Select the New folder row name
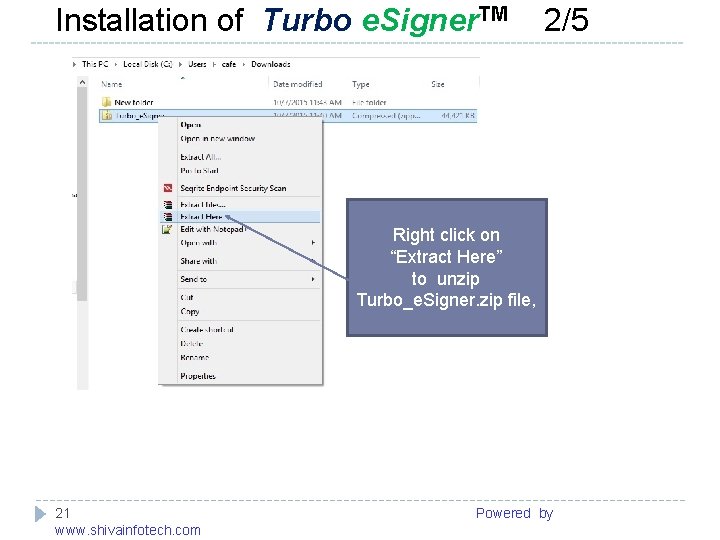The image size is (720, 540). [134, 102]
